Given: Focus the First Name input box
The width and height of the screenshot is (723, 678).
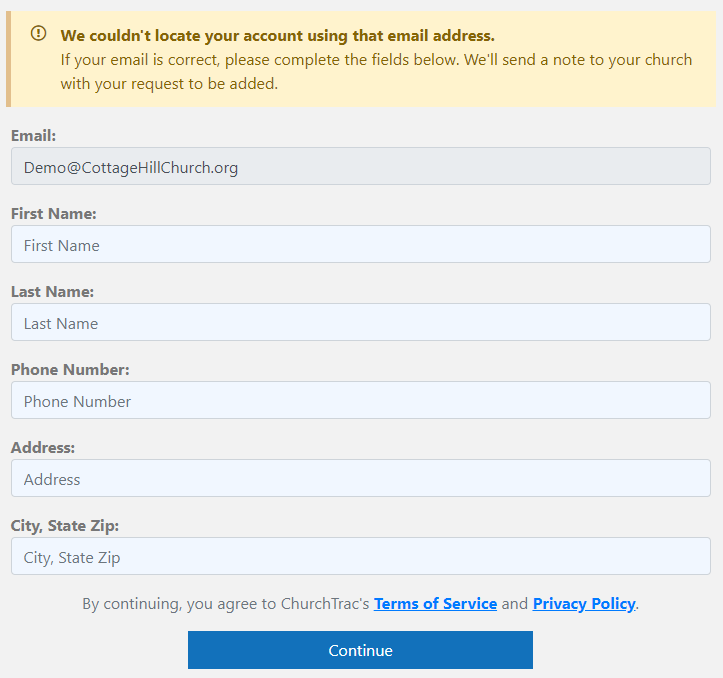Looking at the screenshot, I should pos(361,244).
